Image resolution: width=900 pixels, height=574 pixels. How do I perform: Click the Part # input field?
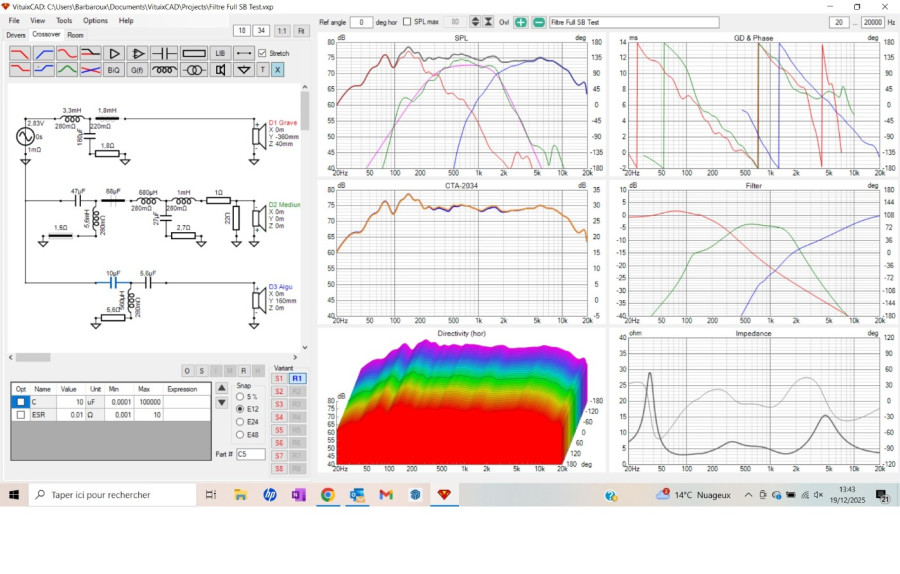click(250, 454)
